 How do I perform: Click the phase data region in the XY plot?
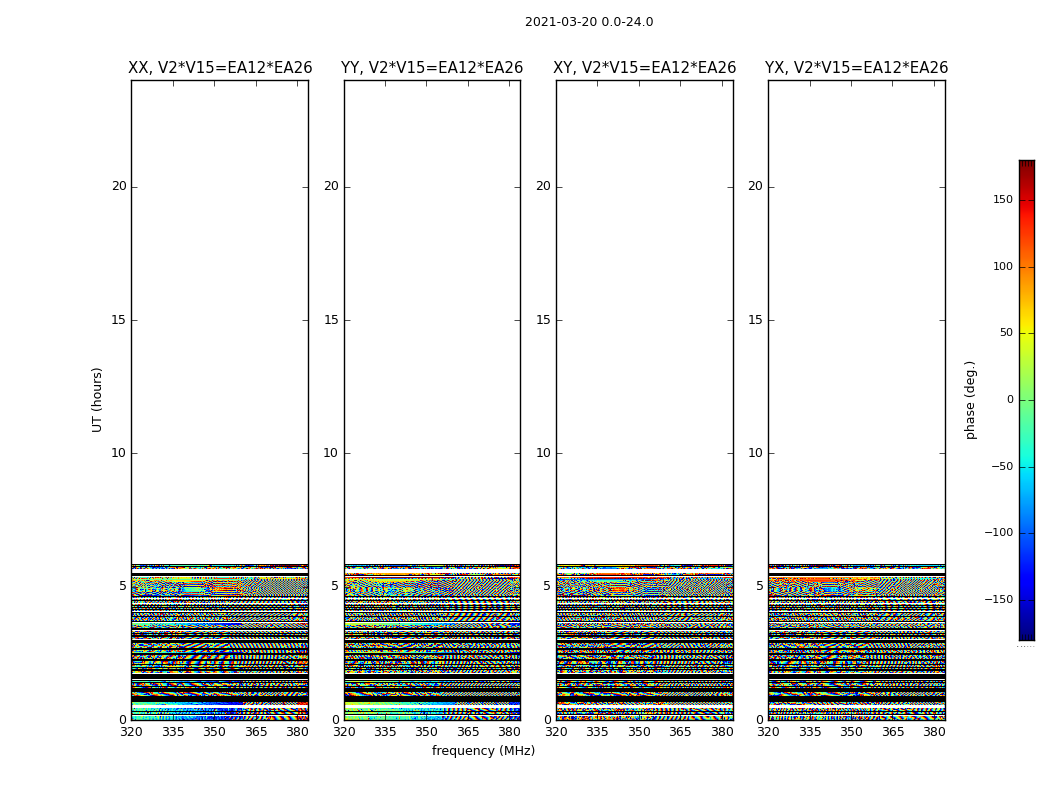tap(645, 640)
